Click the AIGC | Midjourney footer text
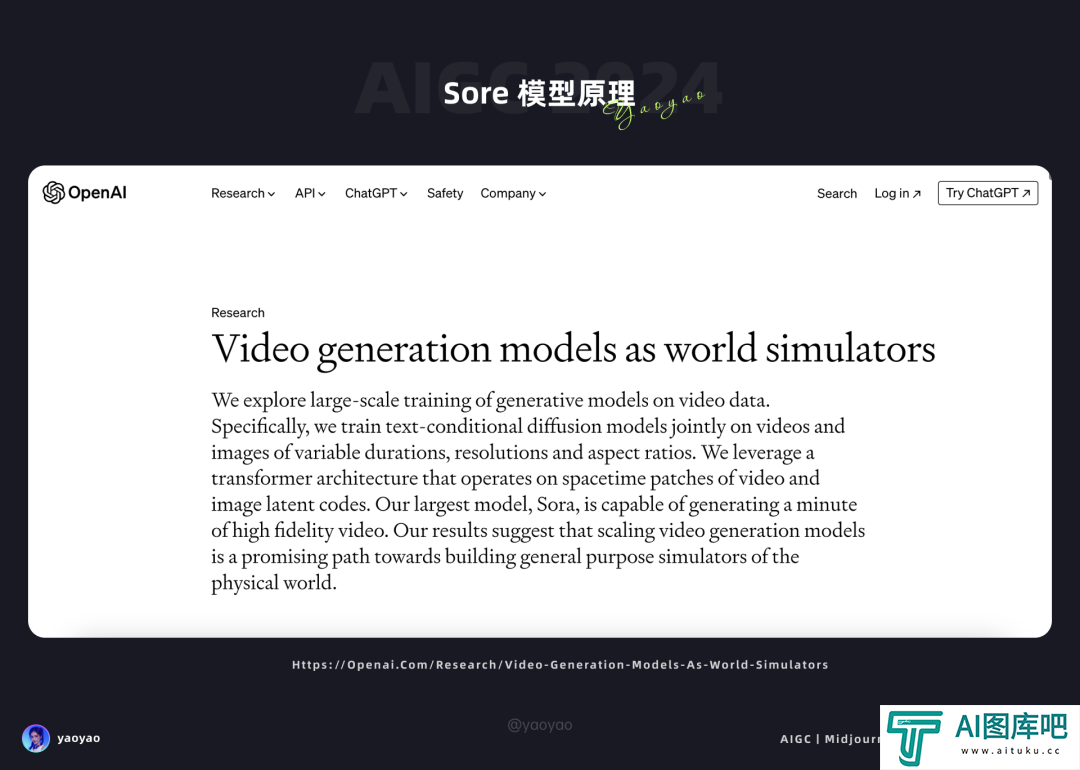This screenshot has height=770, width=1080. (830, 739)
